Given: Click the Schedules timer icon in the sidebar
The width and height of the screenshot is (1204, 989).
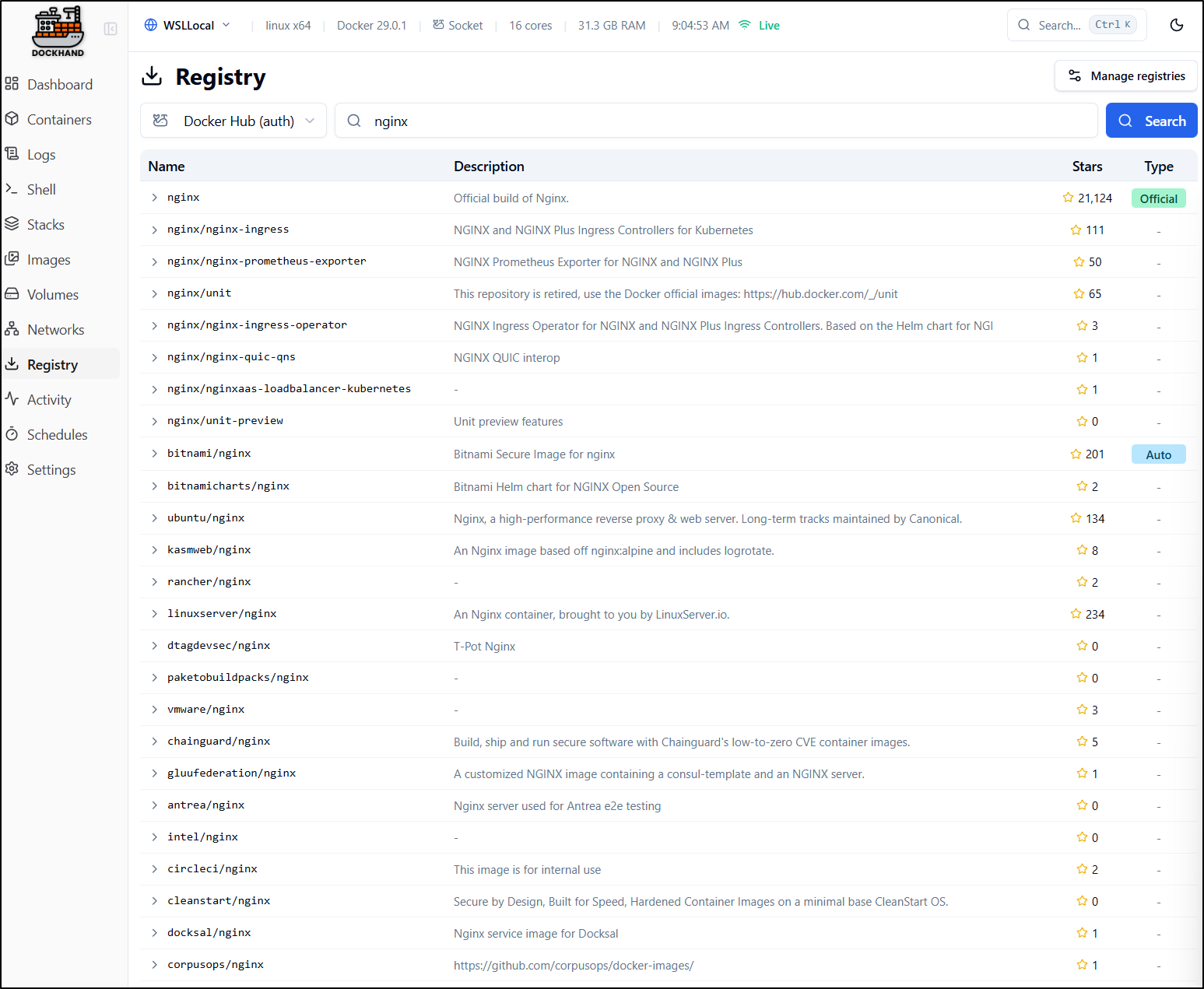Looking at the screenshot, I should (x=12, y=434).
